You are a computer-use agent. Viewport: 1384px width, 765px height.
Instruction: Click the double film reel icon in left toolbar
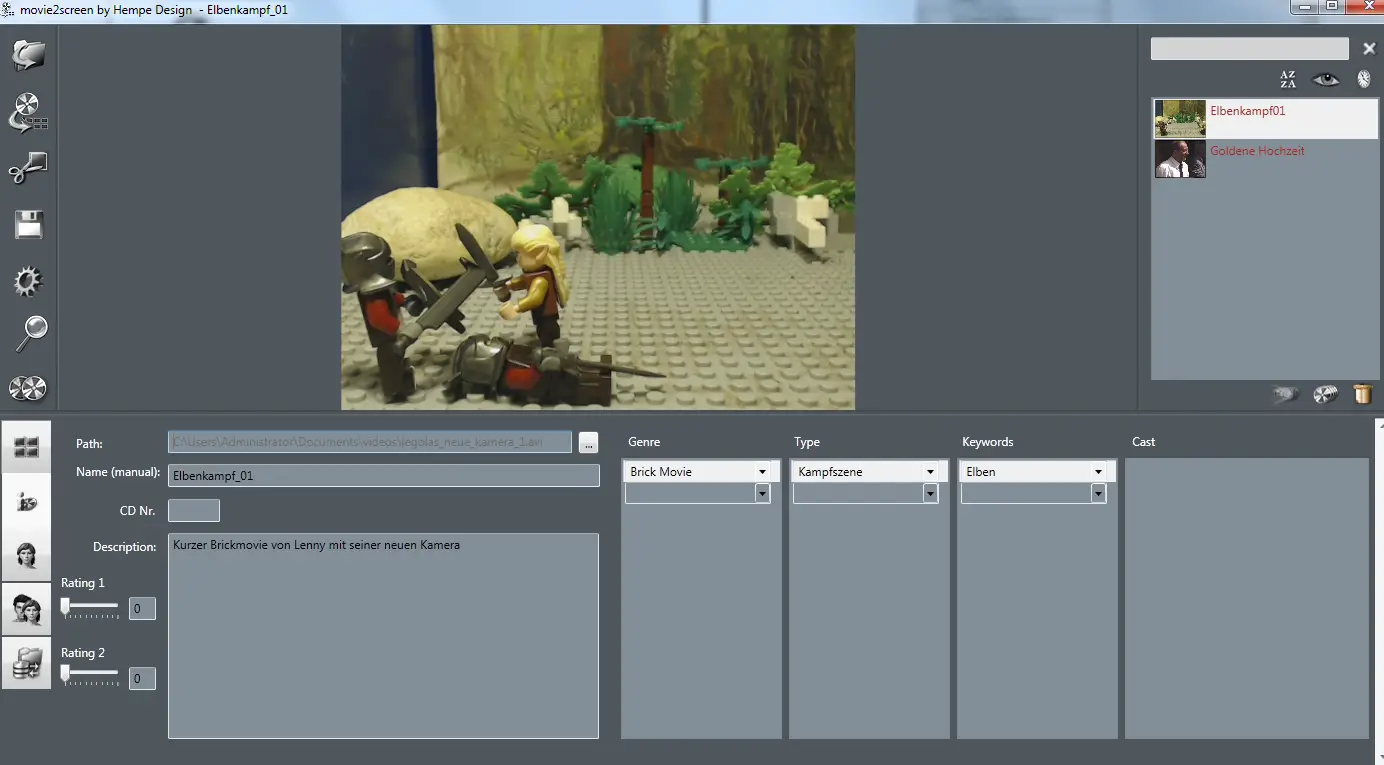click(28, 389)
